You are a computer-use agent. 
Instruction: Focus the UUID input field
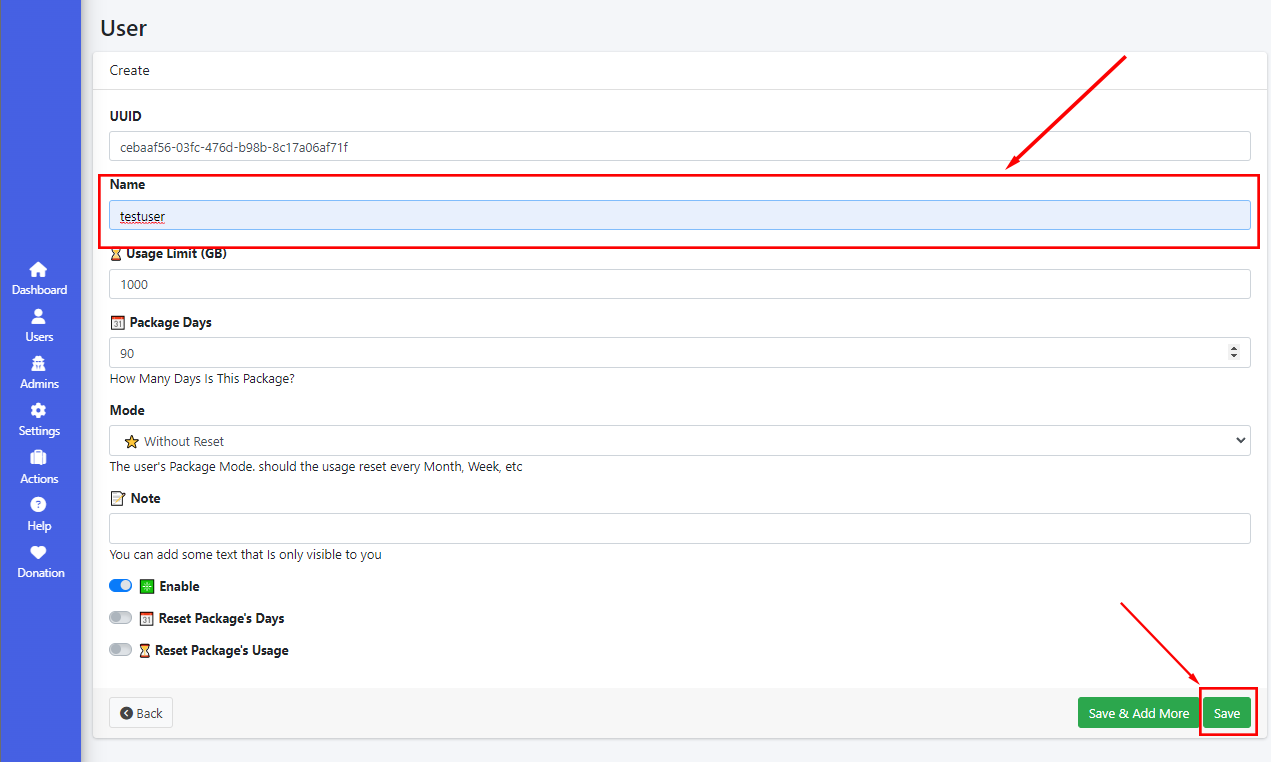coord(679,147)
